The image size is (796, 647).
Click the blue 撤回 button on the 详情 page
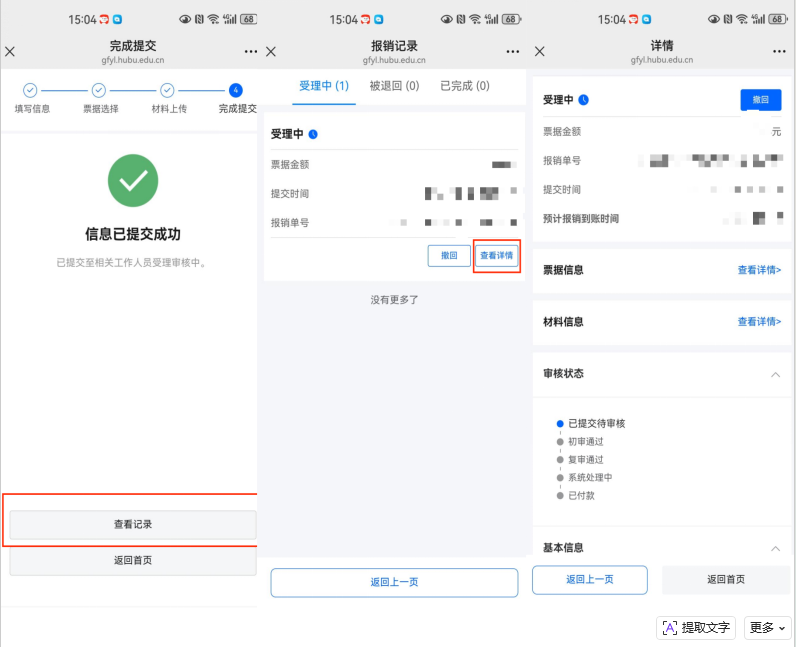tap(760, 100)
